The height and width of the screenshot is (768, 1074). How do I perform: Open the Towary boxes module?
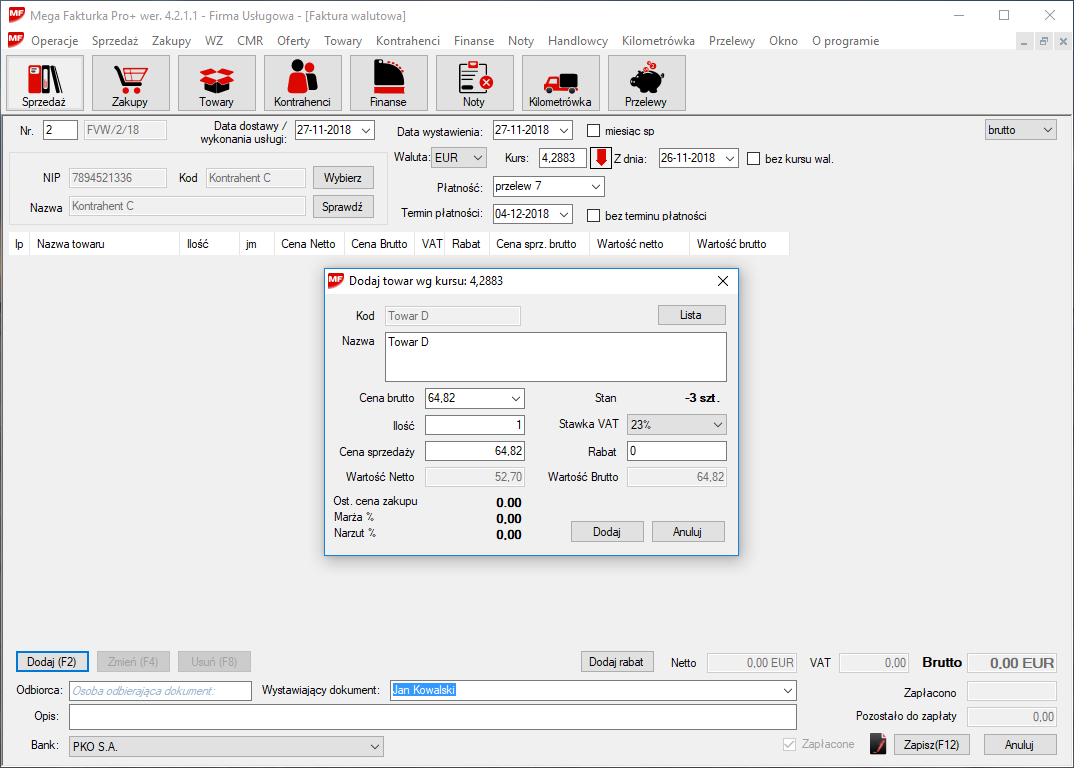point(216,83)
